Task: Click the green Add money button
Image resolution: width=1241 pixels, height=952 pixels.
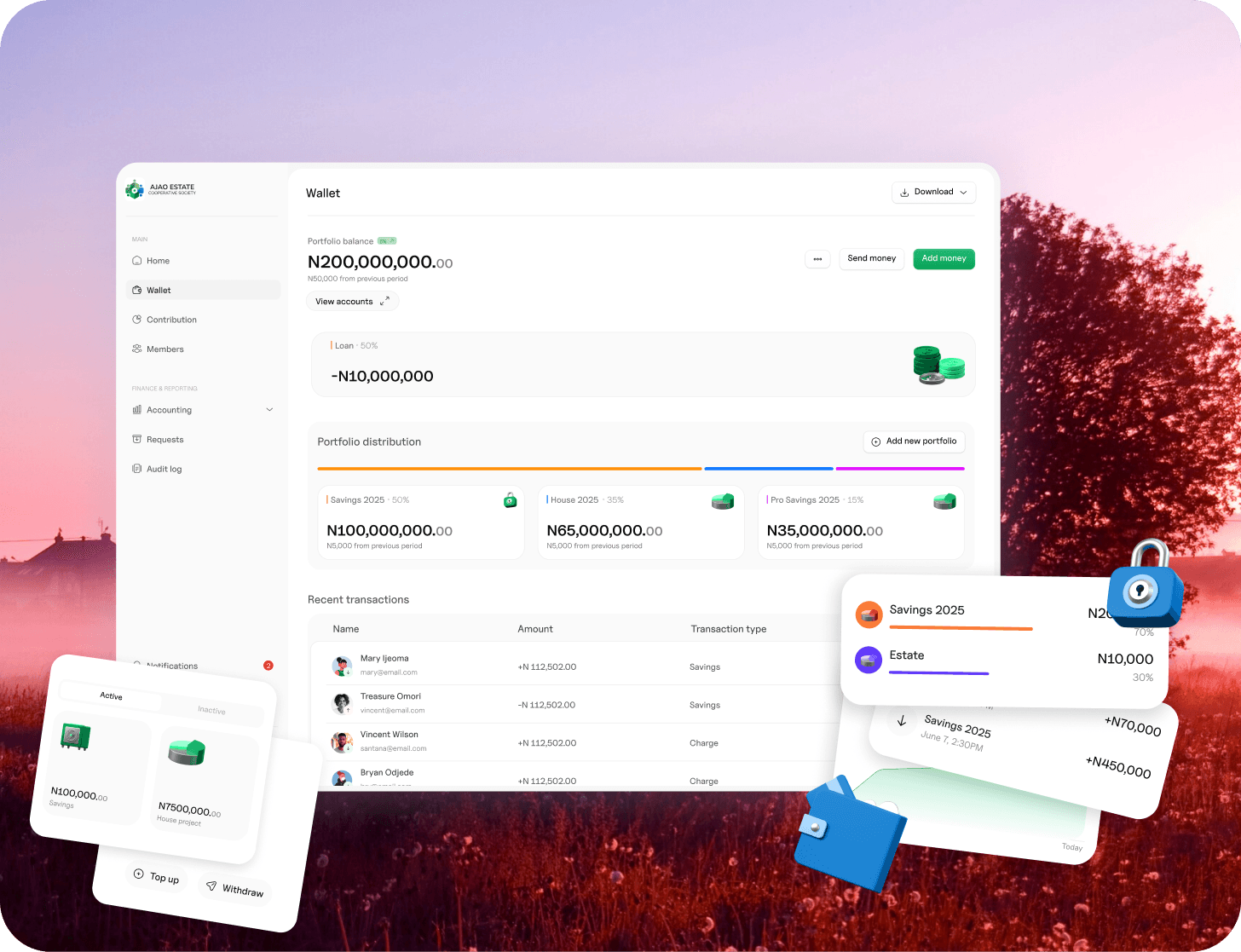Action: point(944,258)
